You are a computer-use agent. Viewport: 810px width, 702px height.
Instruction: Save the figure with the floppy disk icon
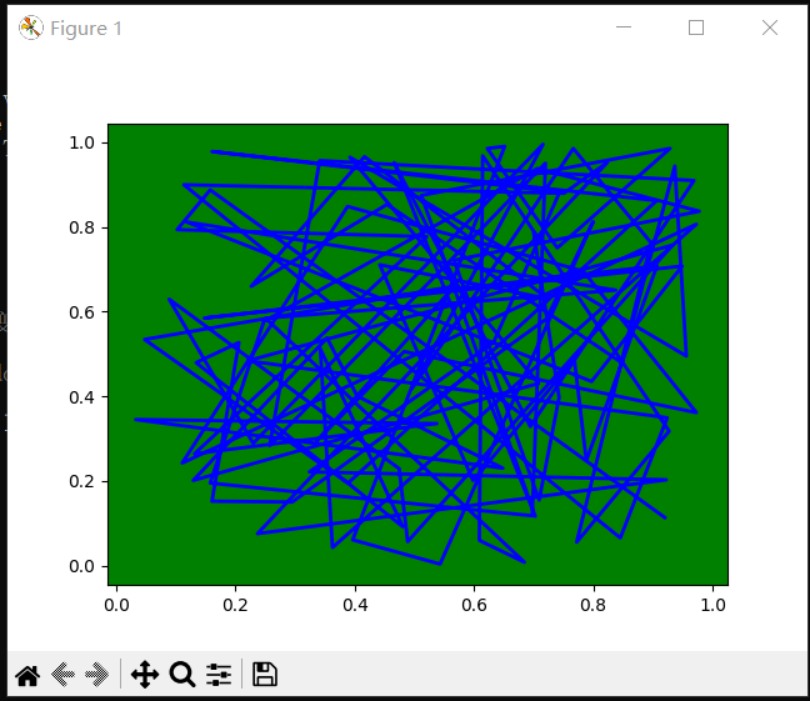(x=264, y=675)
